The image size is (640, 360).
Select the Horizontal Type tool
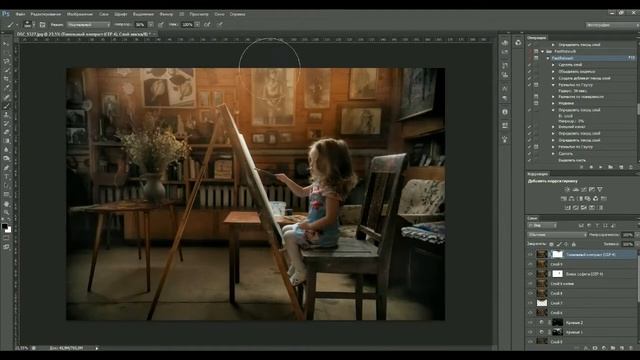tap(6, 177)
